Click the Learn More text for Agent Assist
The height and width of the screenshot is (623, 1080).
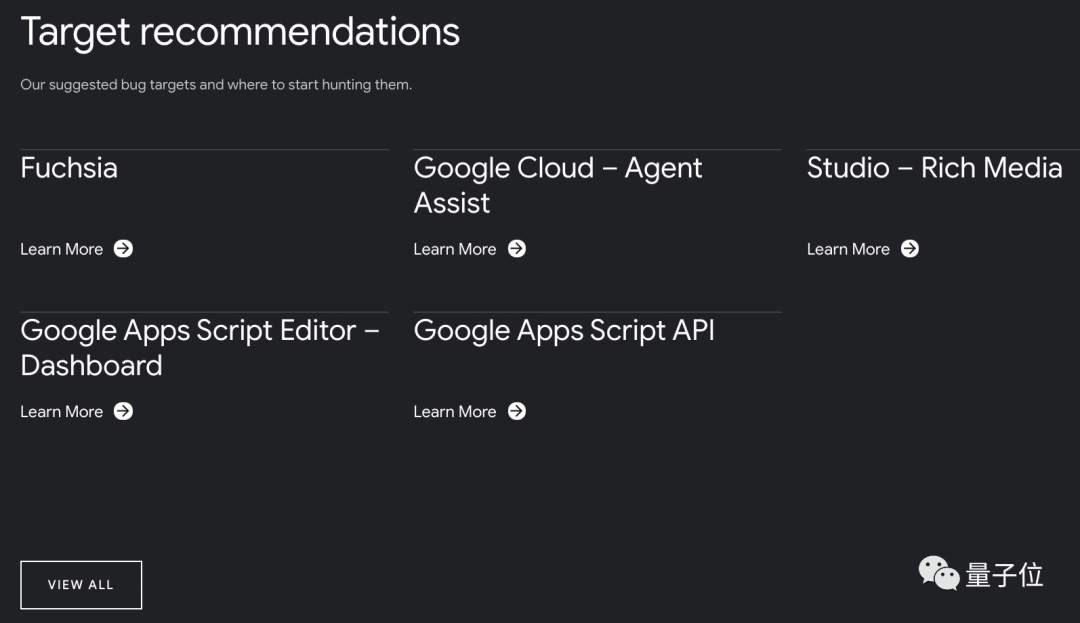455,249
